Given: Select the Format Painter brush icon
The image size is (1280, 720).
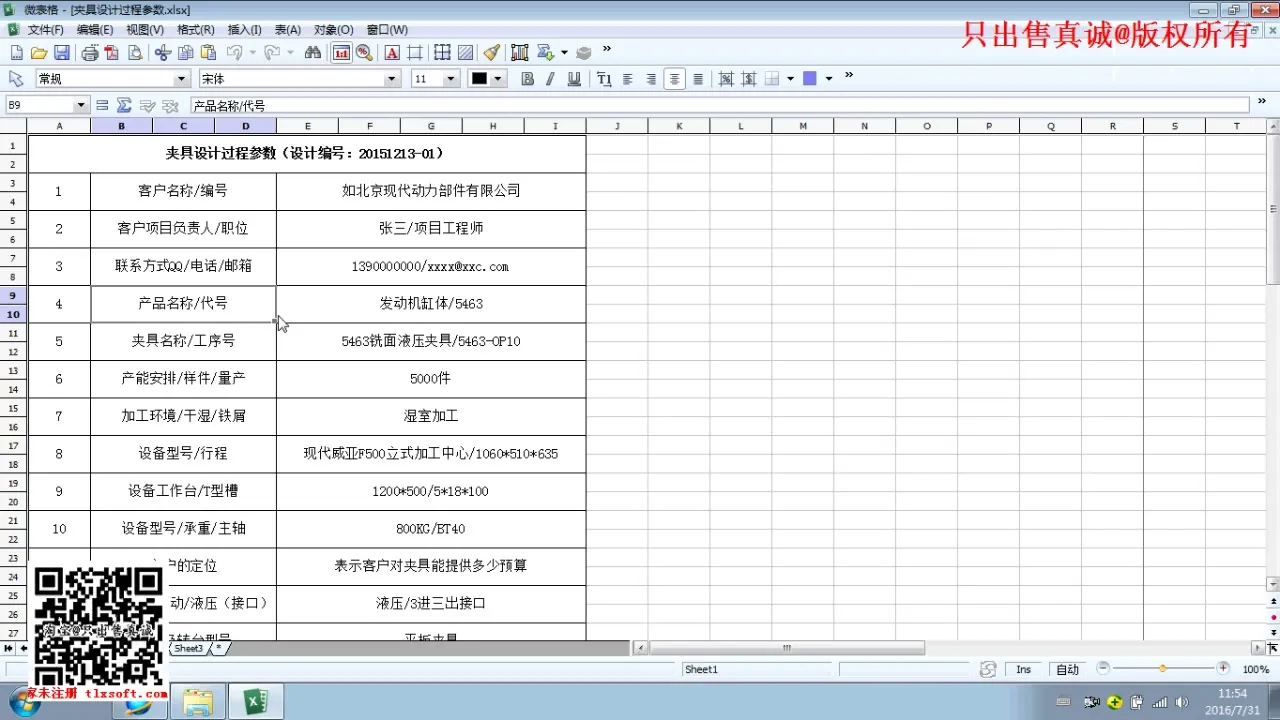Looking at the screenshot, I should [x=492, y=53].
